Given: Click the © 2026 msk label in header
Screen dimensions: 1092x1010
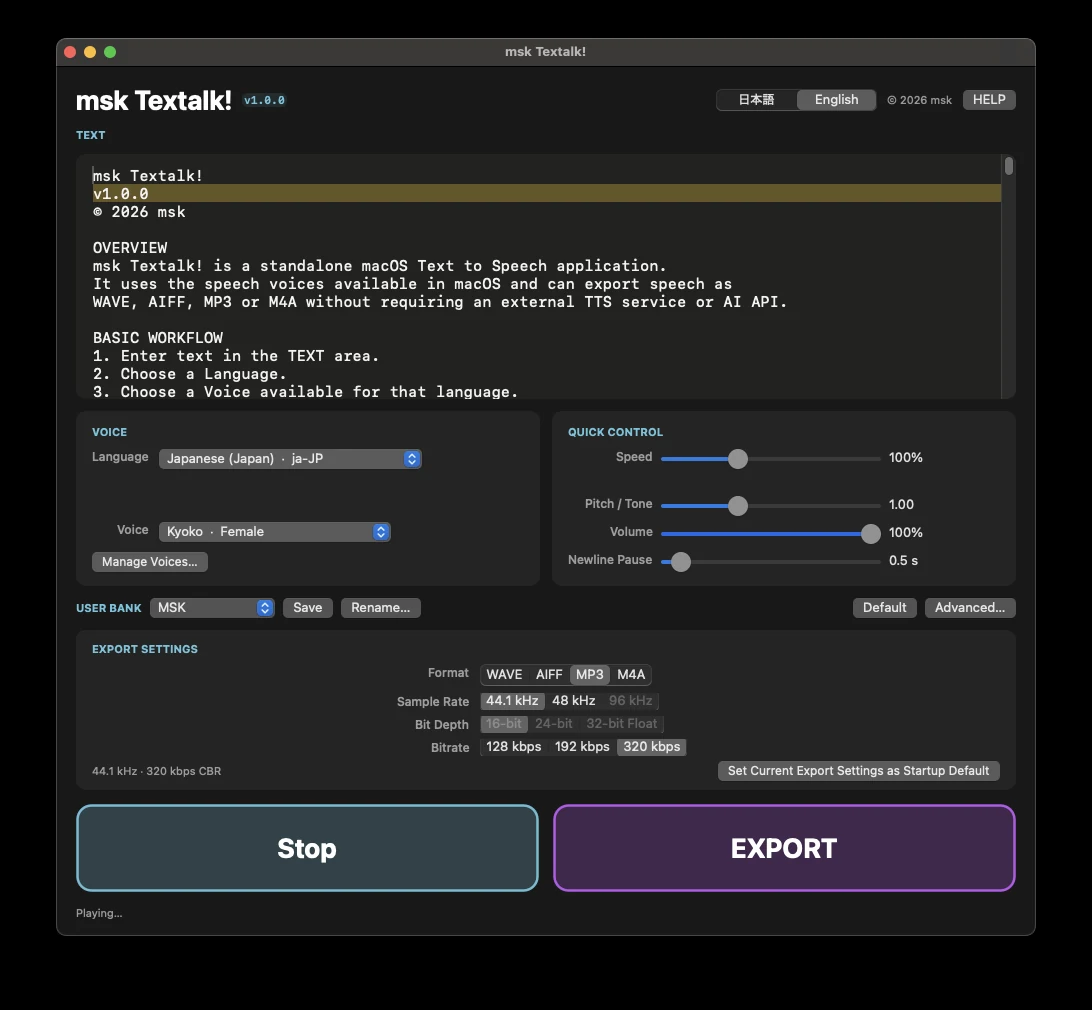Looking at the screenshot, I should click(x=919, y=100).
